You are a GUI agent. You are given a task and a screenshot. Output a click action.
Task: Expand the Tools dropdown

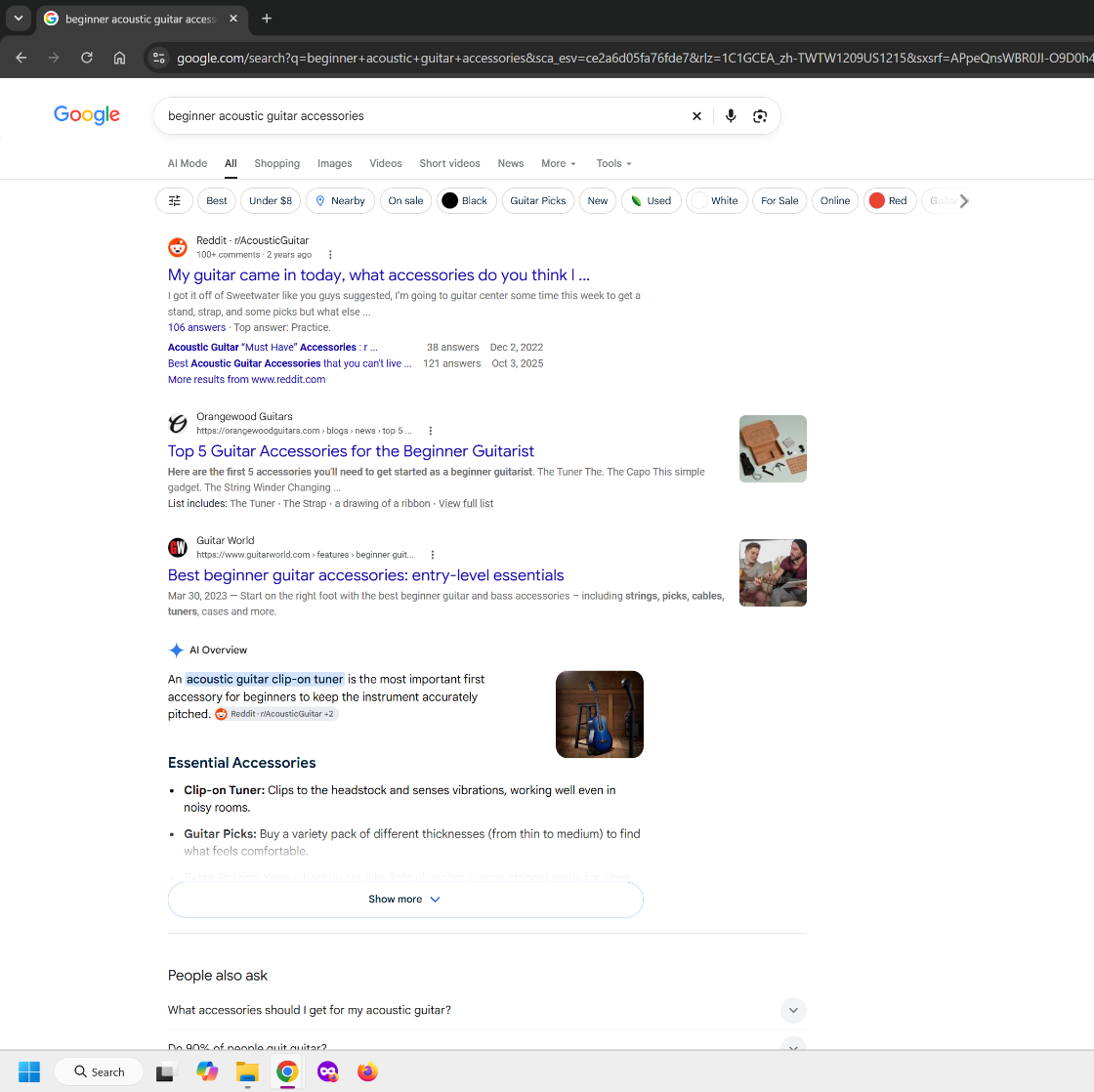(x=614, y=163)
